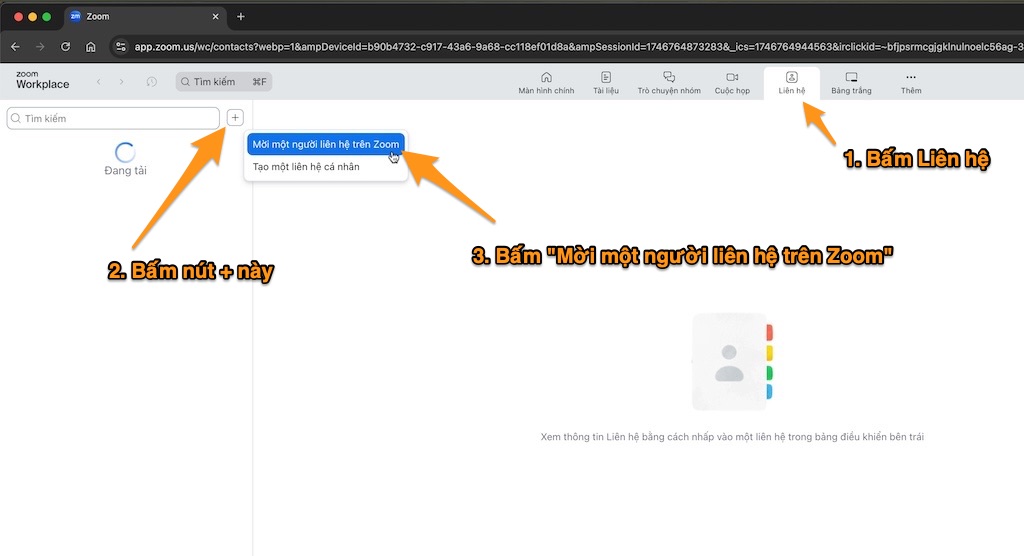
Task: Open the Màn hình chính home tab
Action: pos(546,83)
